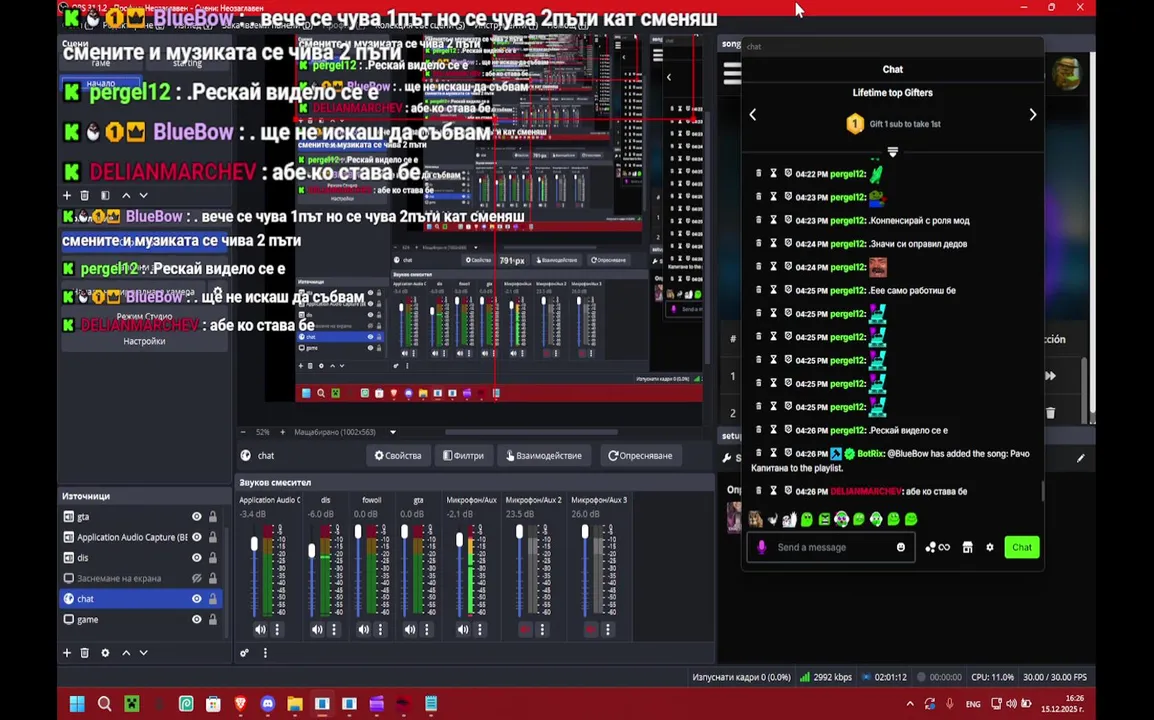This screenshot has width=1154, height=720.
Task: Unmute the Микрофон/Aux 2 channel
Action: coord(525,629)
